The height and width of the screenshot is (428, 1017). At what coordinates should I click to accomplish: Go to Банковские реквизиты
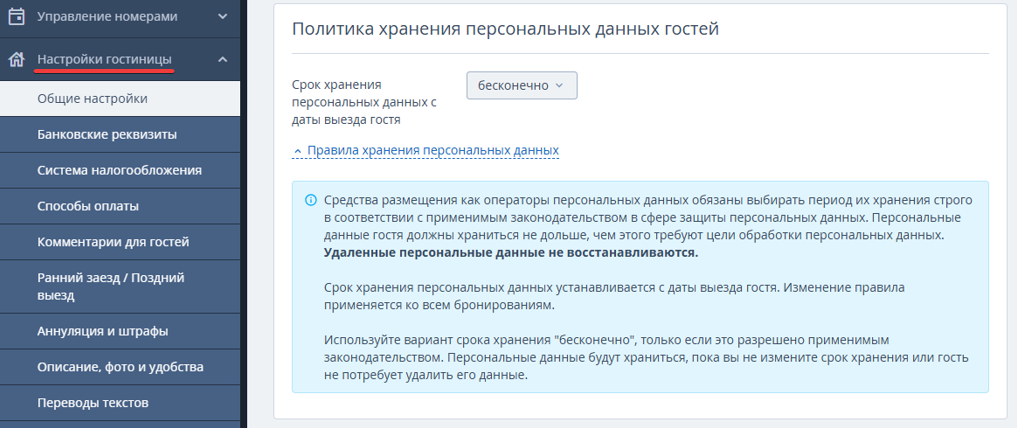(x=120, y=135)
